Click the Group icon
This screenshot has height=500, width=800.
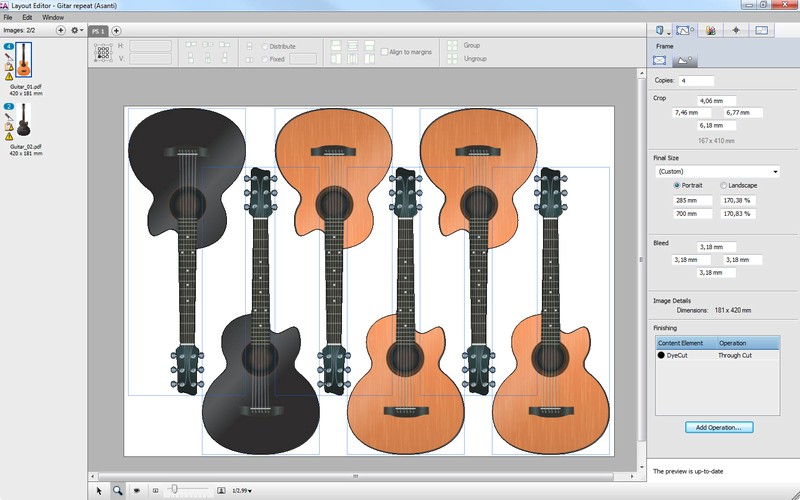tap(453, 45)
